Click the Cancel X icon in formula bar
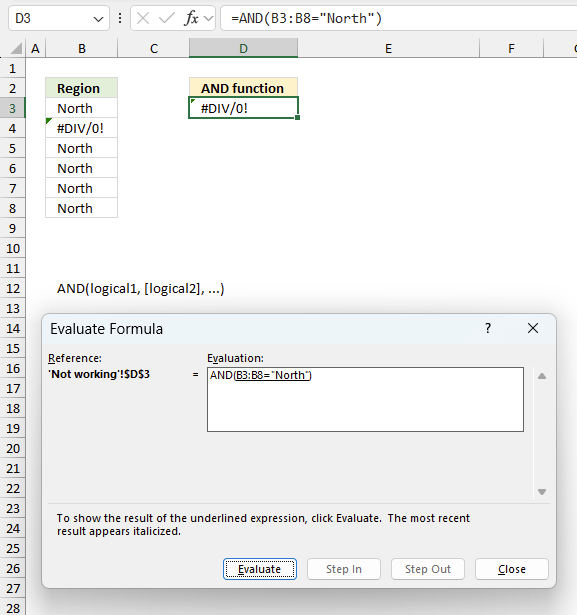The height and width of the screenshot is (615, 577). point(143,18)
